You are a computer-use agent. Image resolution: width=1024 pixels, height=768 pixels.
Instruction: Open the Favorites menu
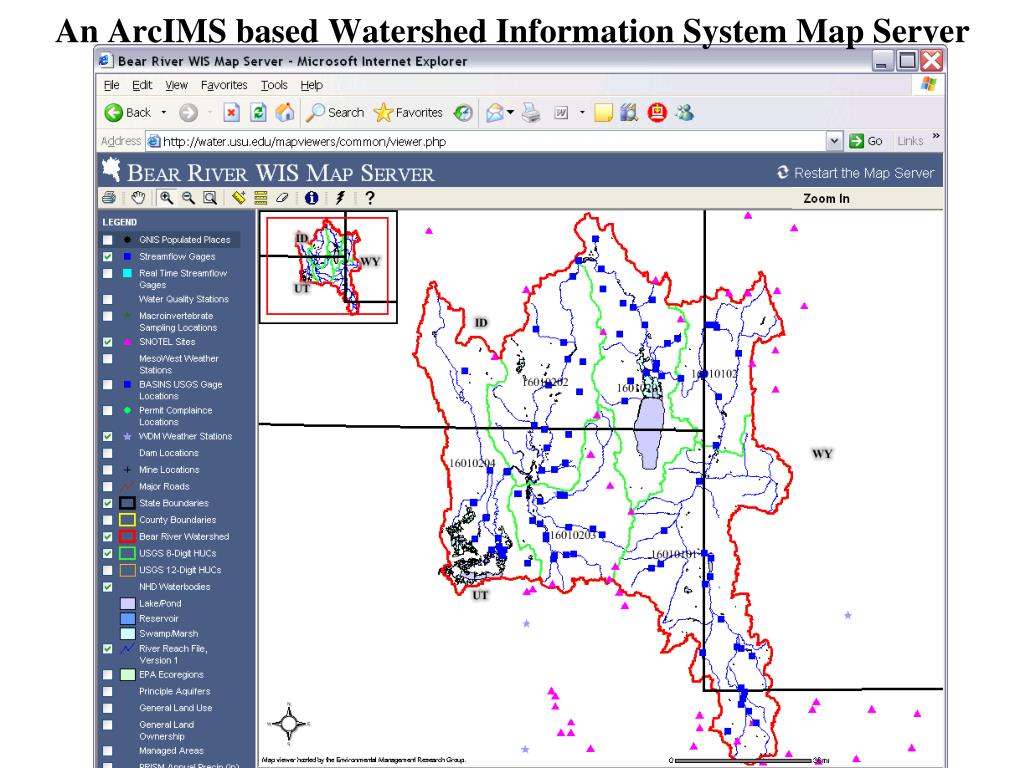(x=224, y=85)
